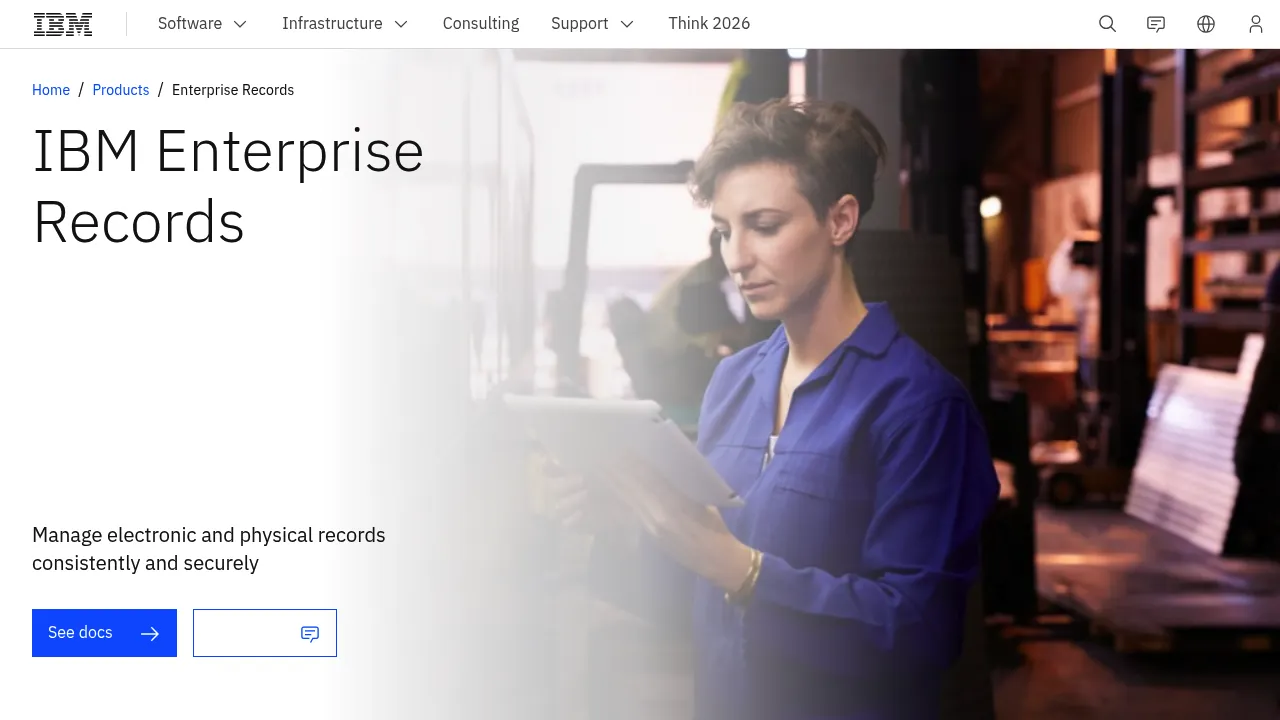Expand the Support menu
The image size is (1280, 720).
[x=593, y=24]
